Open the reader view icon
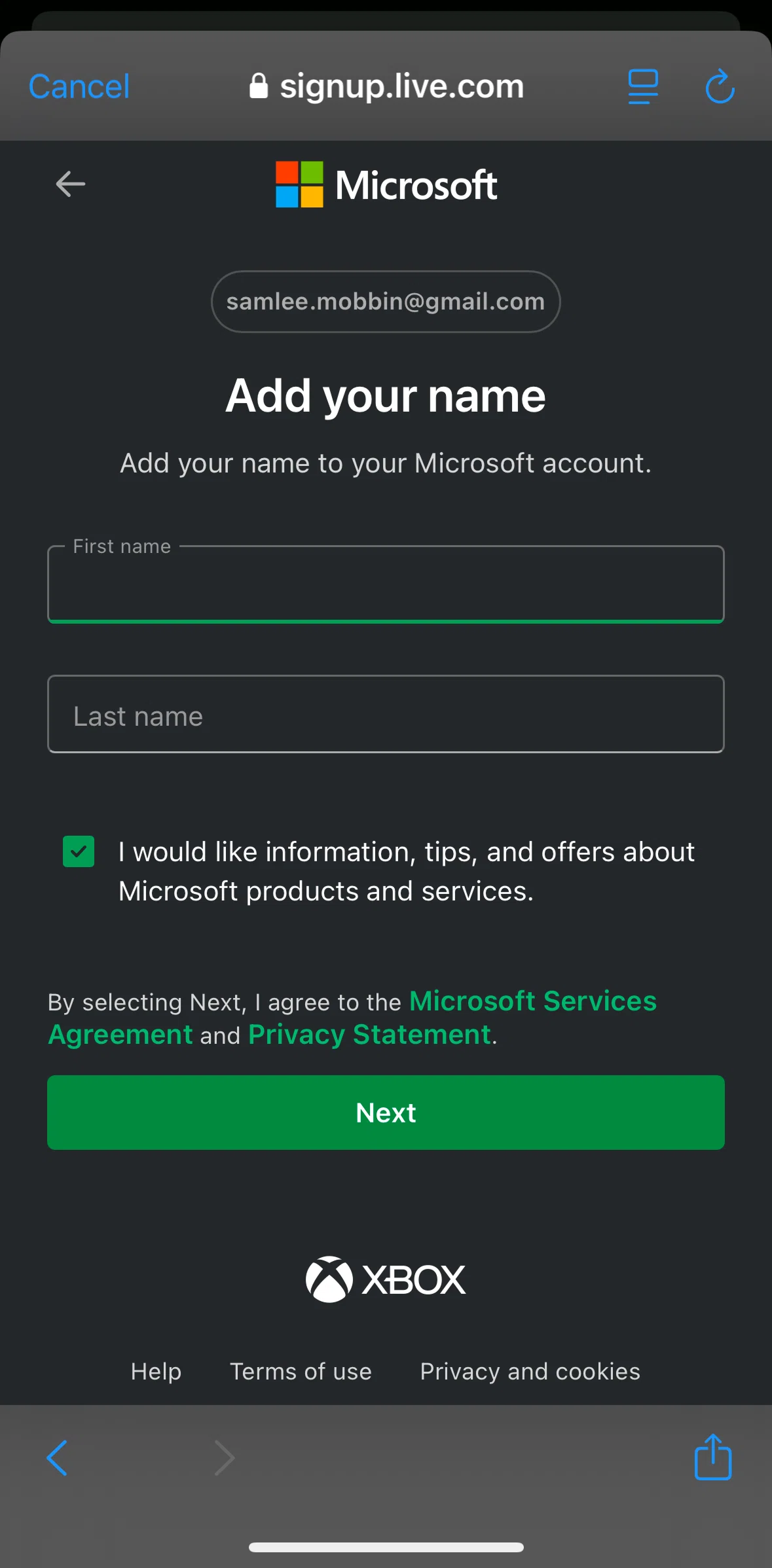 (643, 86)
